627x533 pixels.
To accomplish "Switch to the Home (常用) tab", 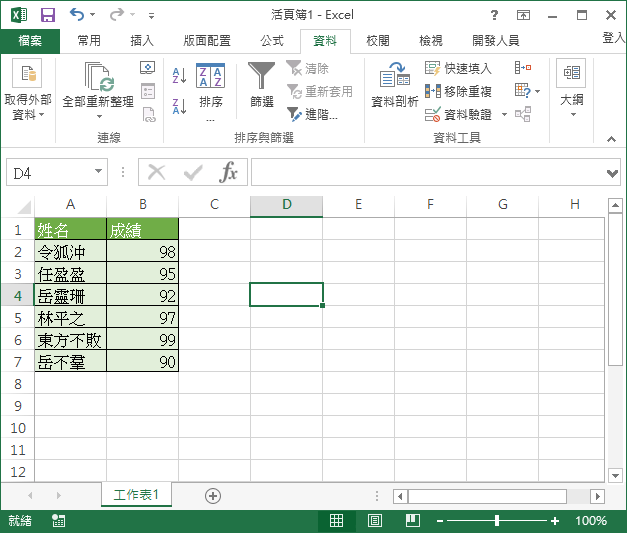I will [89, 41].
